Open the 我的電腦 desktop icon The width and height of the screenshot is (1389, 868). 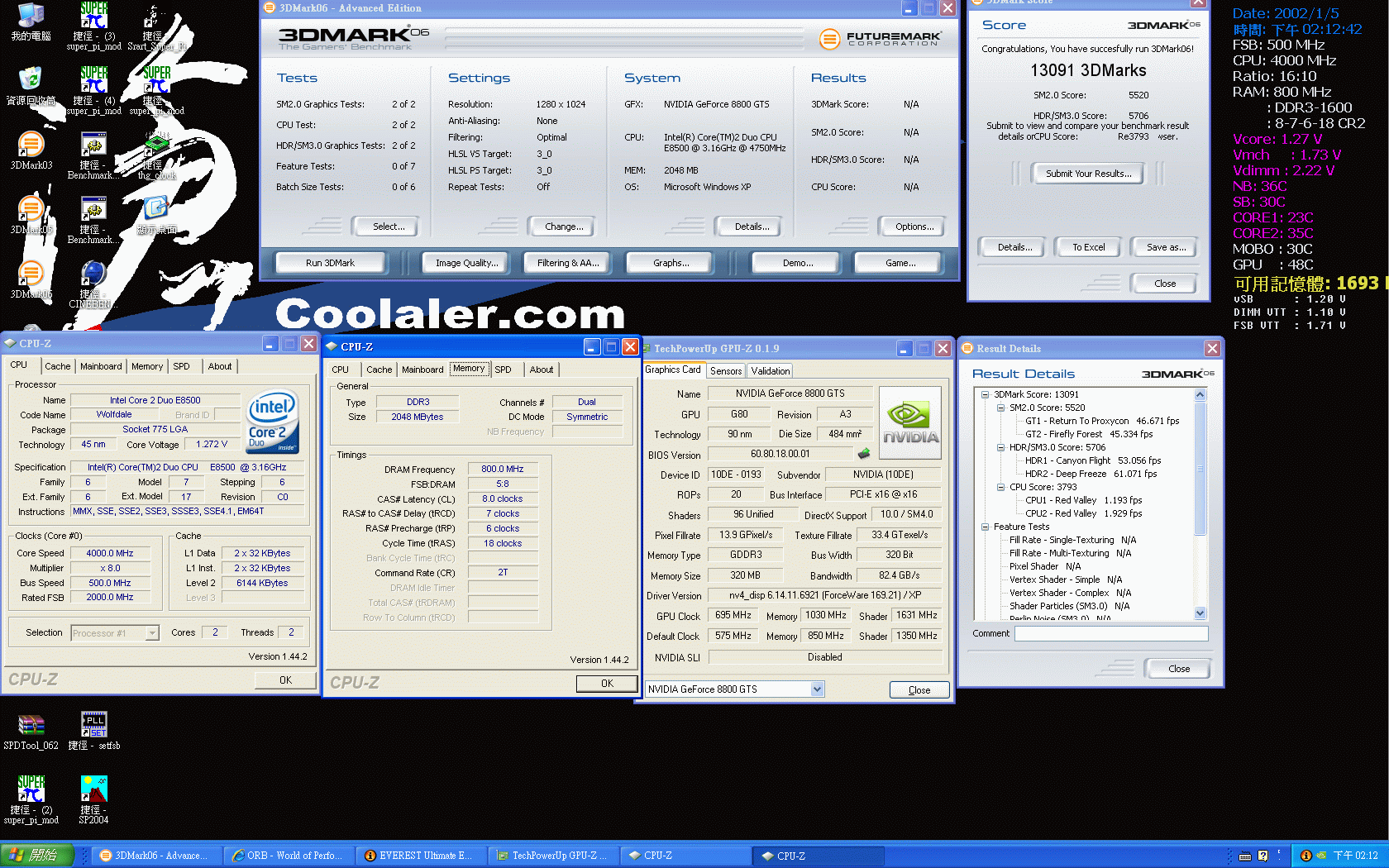pos(31,22)
